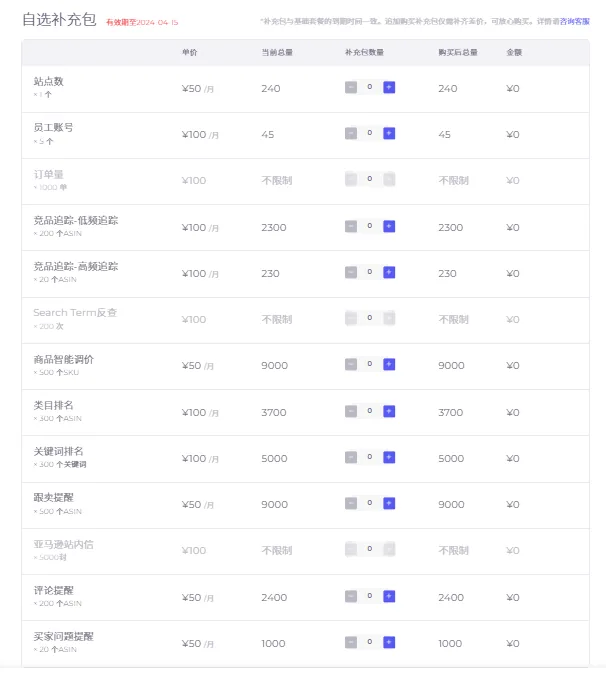Screen dimensions: 606x677
Task: Click plus button in 员工账号 row
Action: 389,133
